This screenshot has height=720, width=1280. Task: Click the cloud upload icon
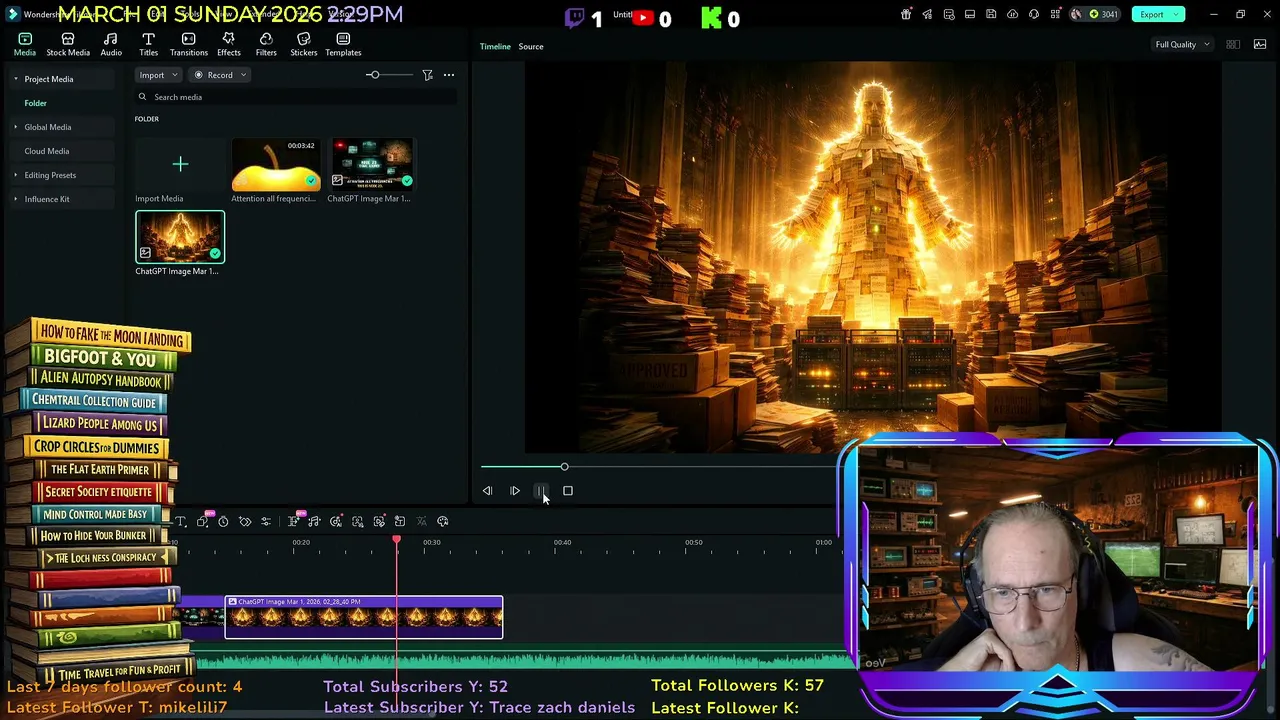tap(1012, 14)
